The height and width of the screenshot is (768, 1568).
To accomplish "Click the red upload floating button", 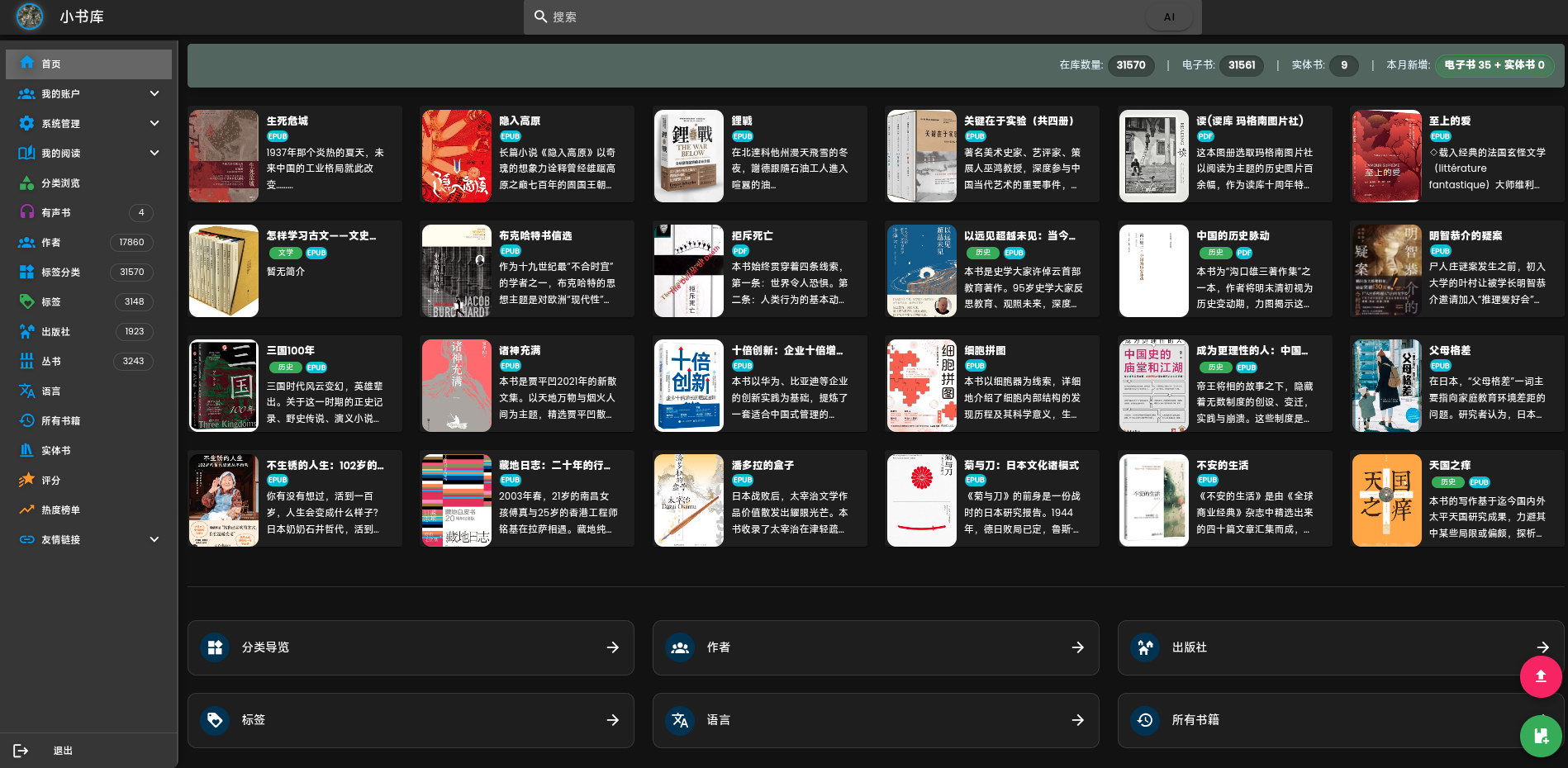I will 1541,677.
